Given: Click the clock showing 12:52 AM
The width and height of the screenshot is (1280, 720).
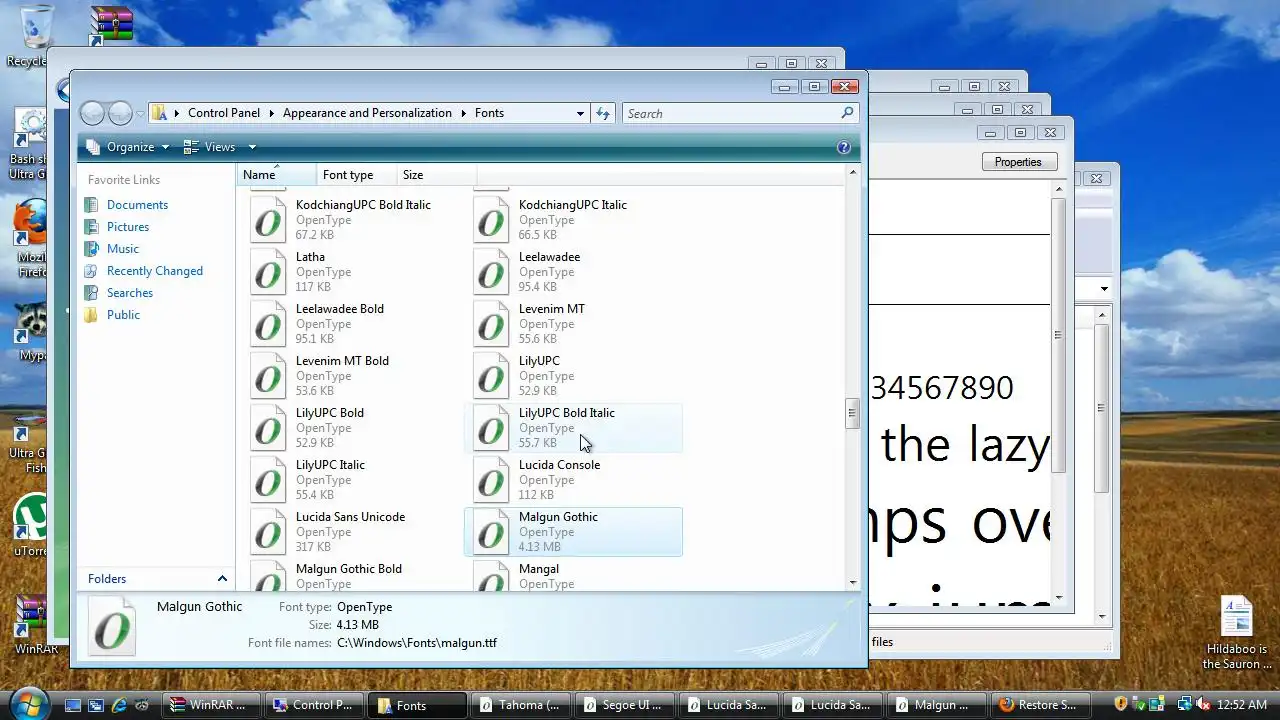Looking at the screenshot, I should tap(1244, 705).
